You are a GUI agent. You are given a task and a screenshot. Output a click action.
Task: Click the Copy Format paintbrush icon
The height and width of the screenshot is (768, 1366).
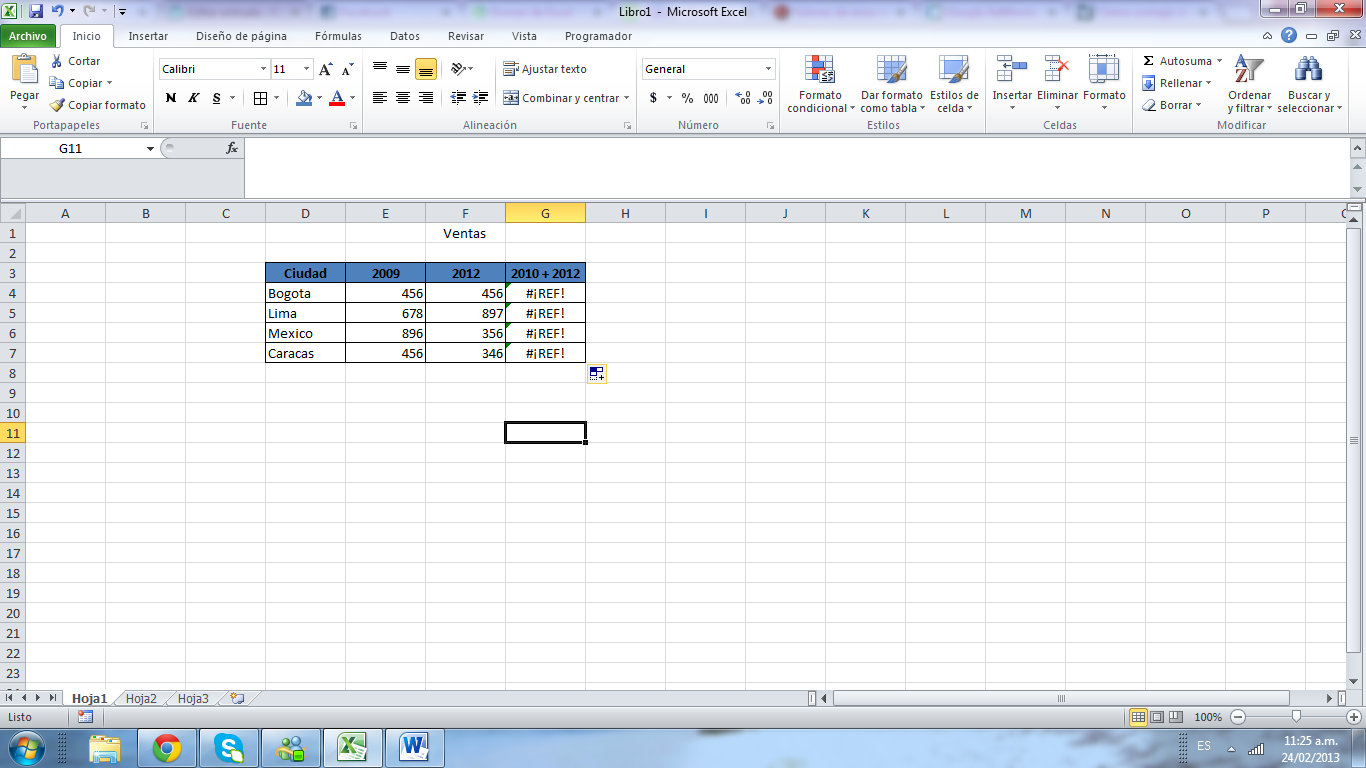click(x=58, y=105)
